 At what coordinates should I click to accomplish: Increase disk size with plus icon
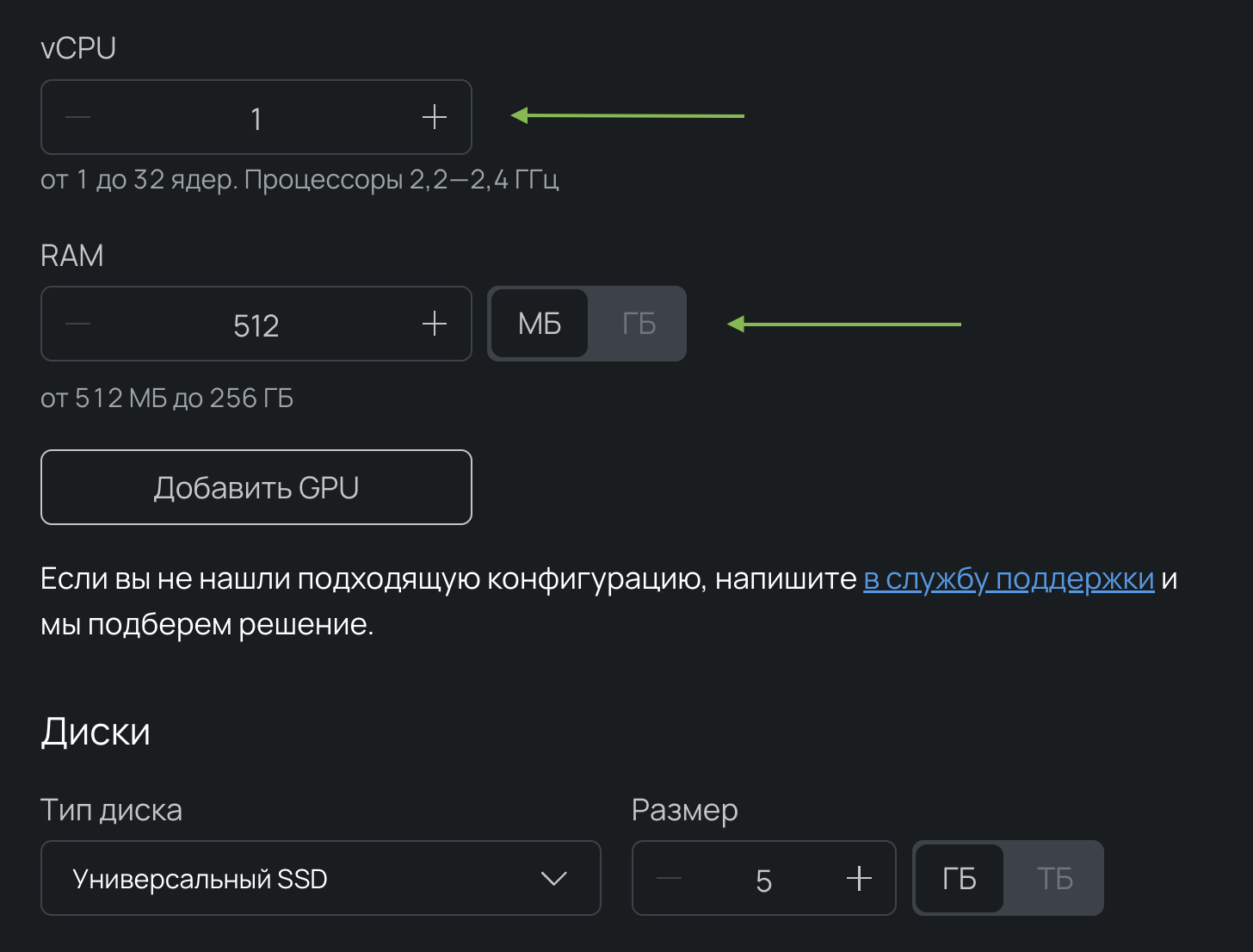(x=859, y=879)
